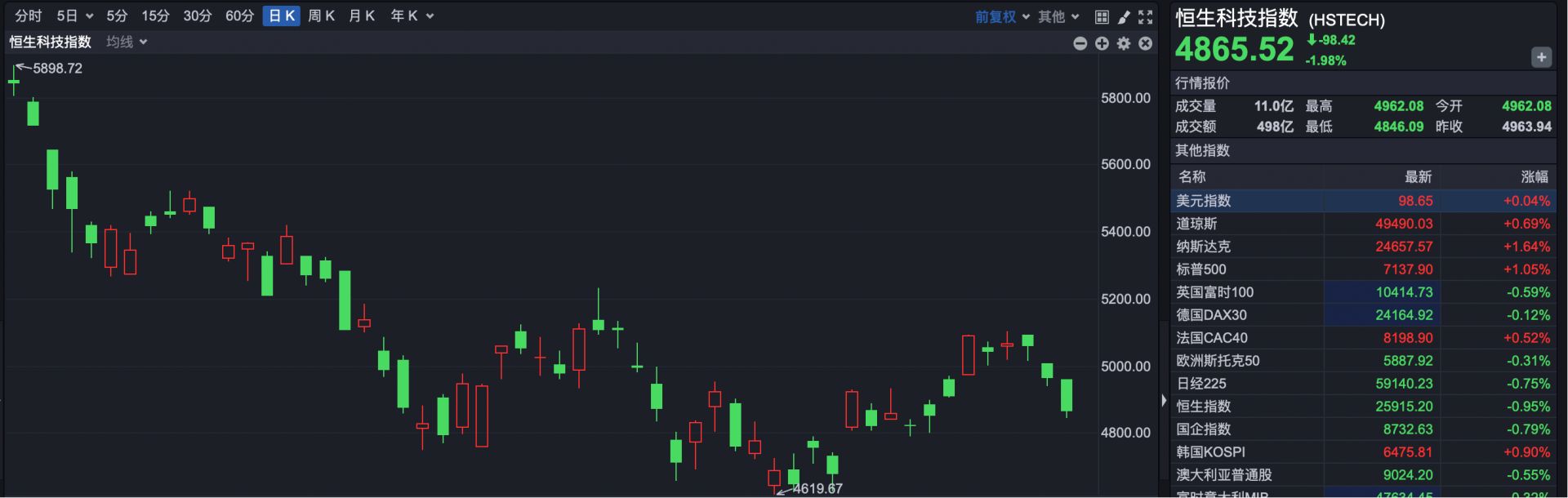
Task: Select the 标普500 index row
Action: (x=1363, y=269)
